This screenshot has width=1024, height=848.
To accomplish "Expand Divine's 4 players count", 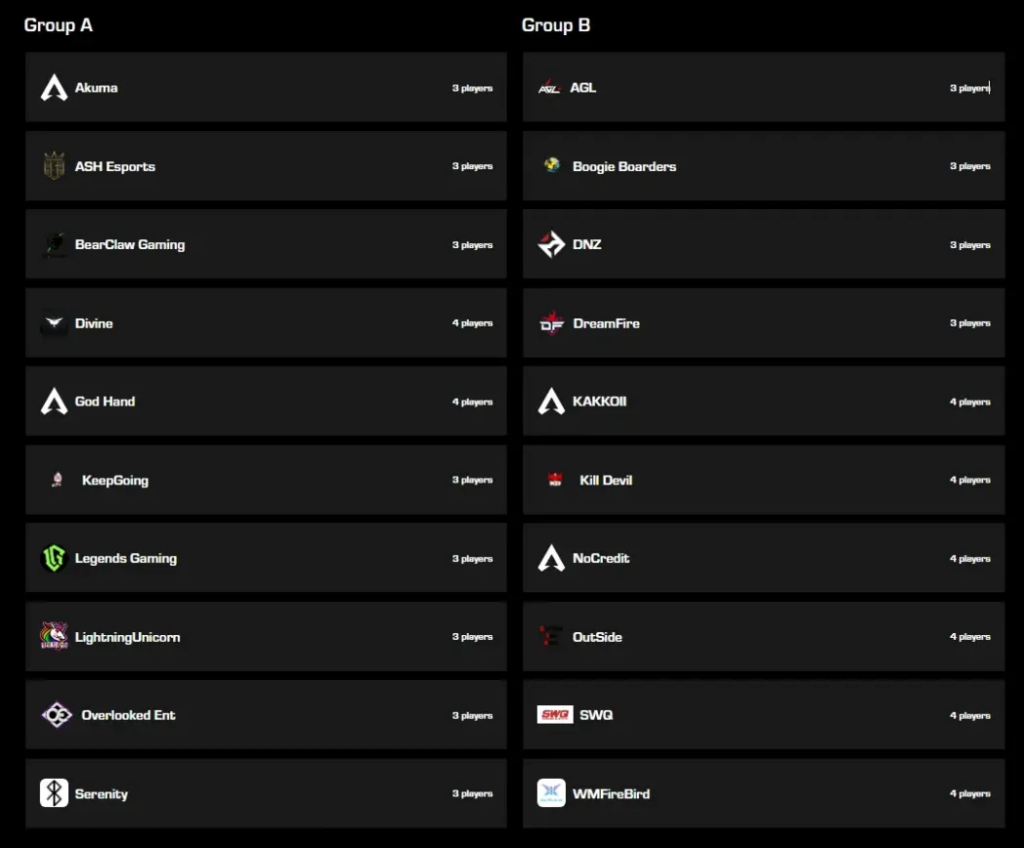I will pos(472,323).
